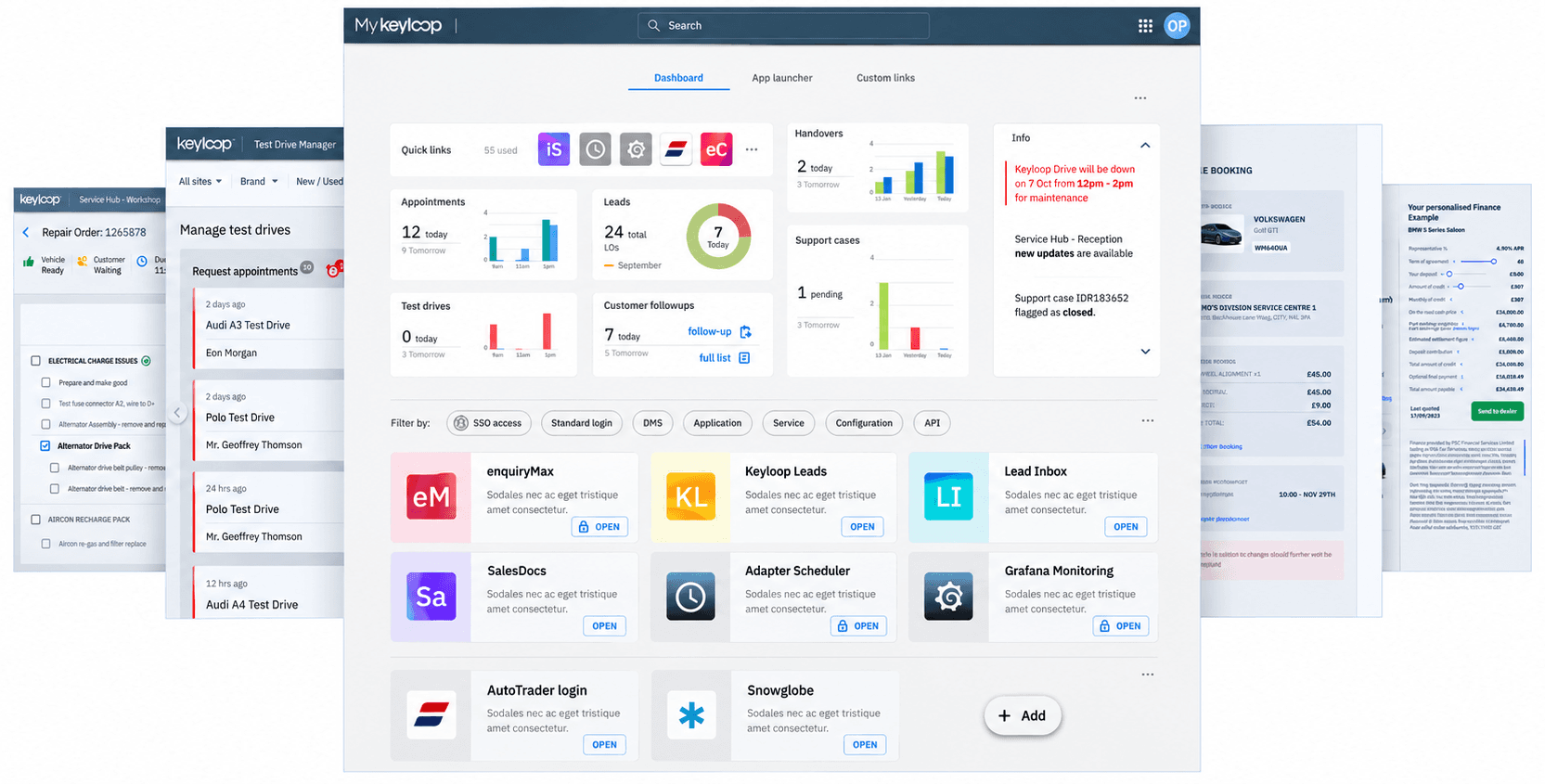The width and height of the screenshot is (1545, 784).
Task: Click OPEN on Snowglobe card
Action: [x=865, y=744]
